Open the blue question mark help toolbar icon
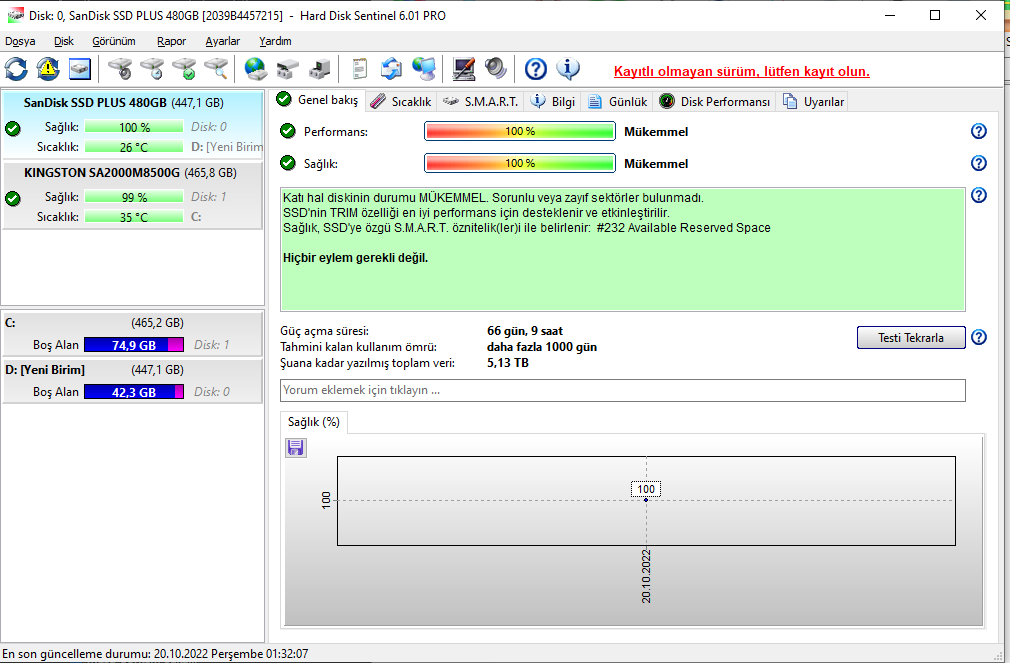This screenshot has height=663, width=1010. (536, 69)
